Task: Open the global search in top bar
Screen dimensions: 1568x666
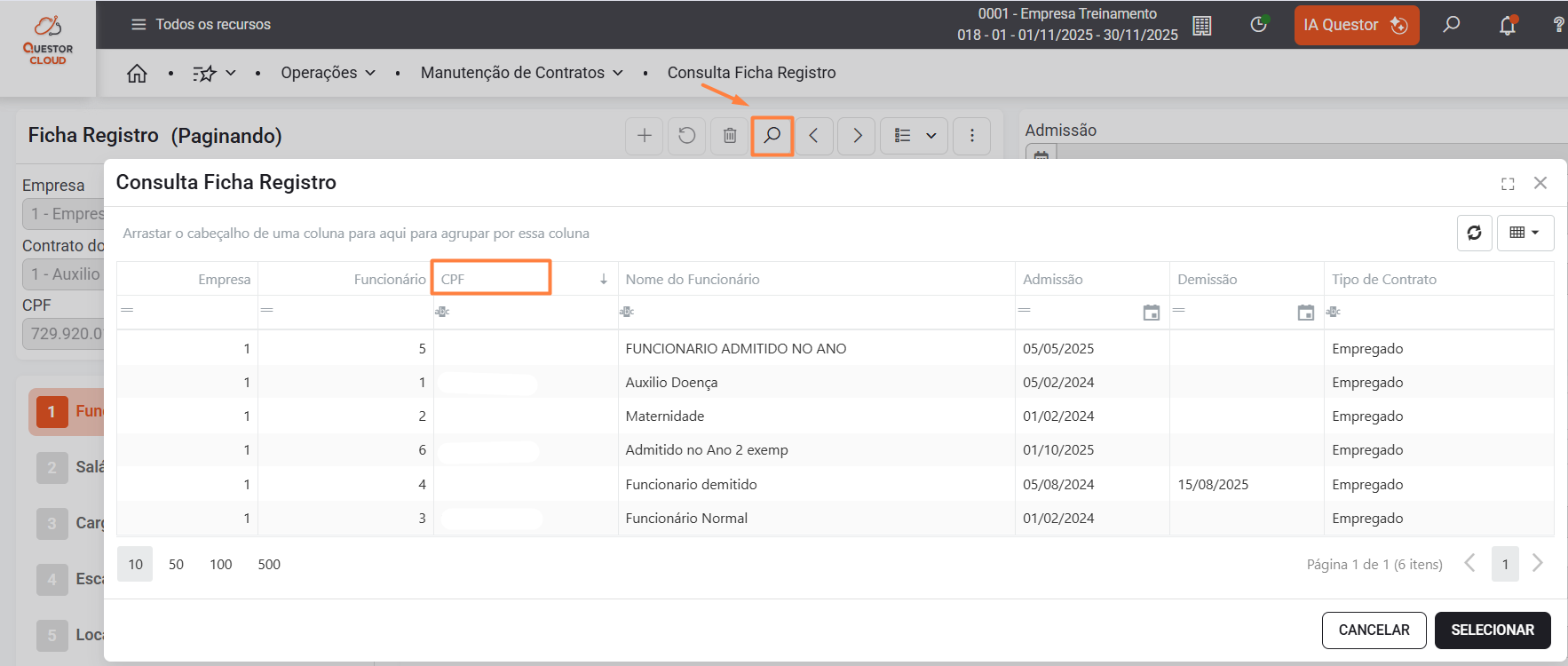Action: (1452, 25)
